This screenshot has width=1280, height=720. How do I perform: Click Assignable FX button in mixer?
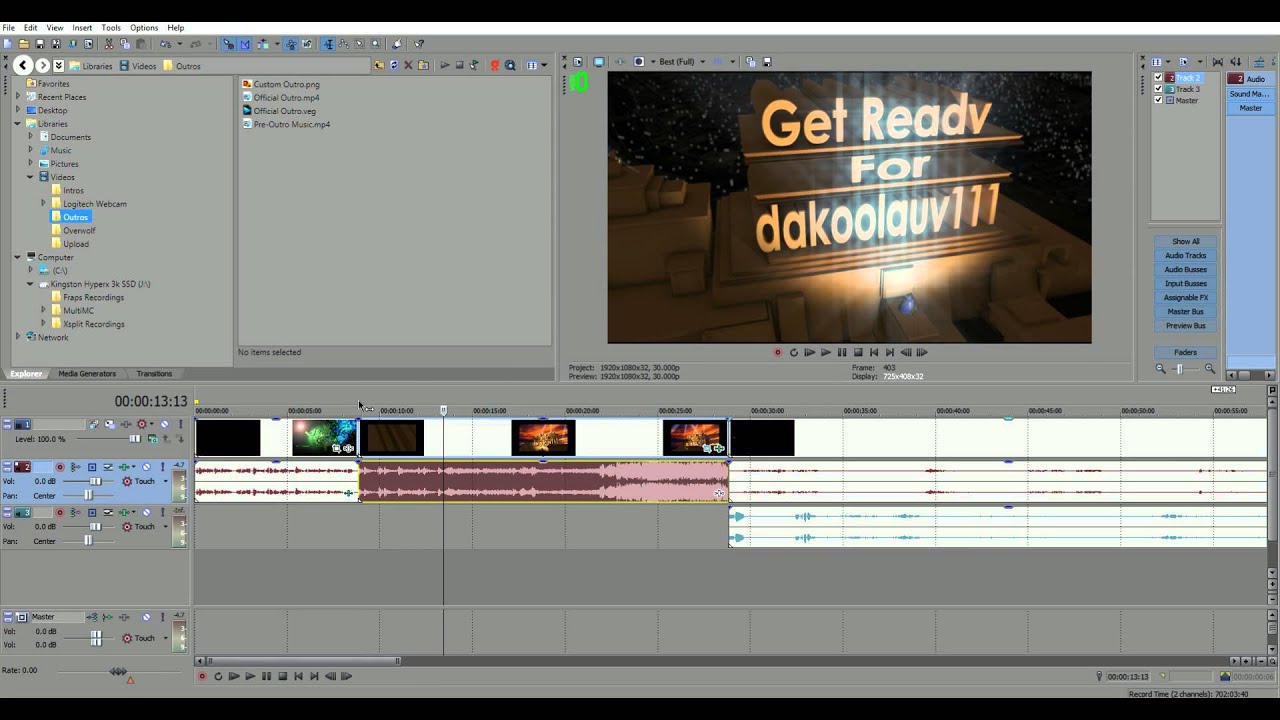(1185, 297)
